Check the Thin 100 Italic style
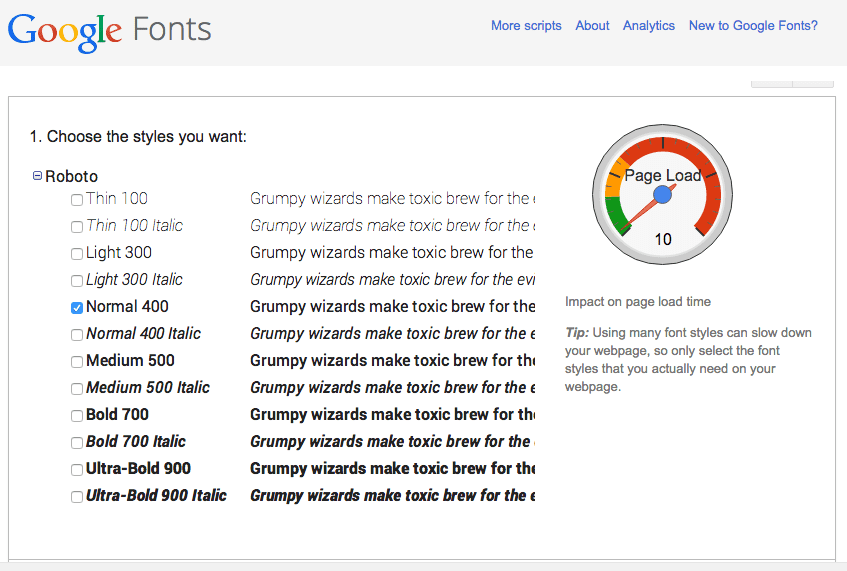 (x=77, y=227)
